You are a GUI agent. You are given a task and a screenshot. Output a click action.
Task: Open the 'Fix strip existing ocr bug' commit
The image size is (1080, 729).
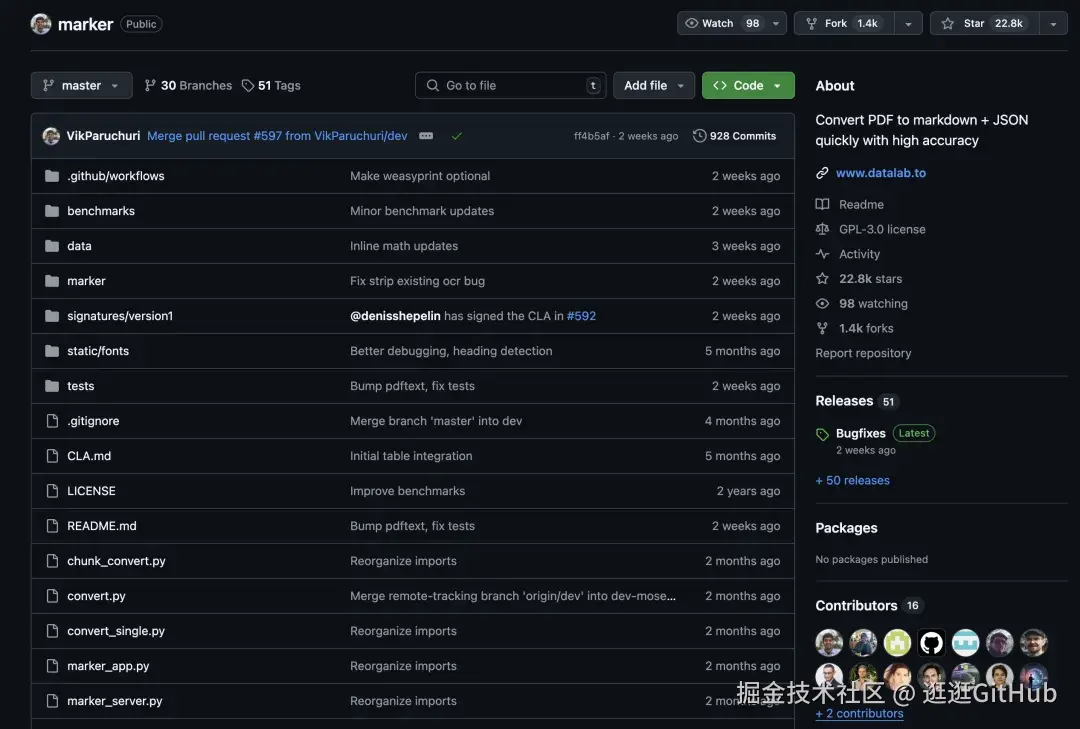tap(417, 280)
